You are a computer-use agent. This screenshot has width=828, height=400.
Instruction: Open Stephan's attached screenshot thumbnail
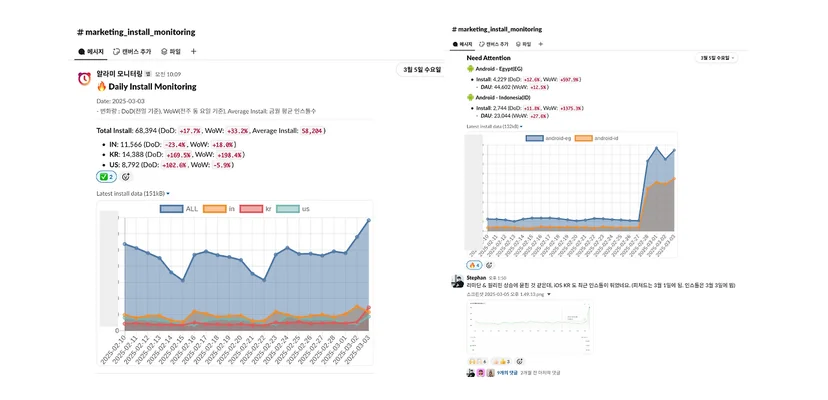(530, 327)
